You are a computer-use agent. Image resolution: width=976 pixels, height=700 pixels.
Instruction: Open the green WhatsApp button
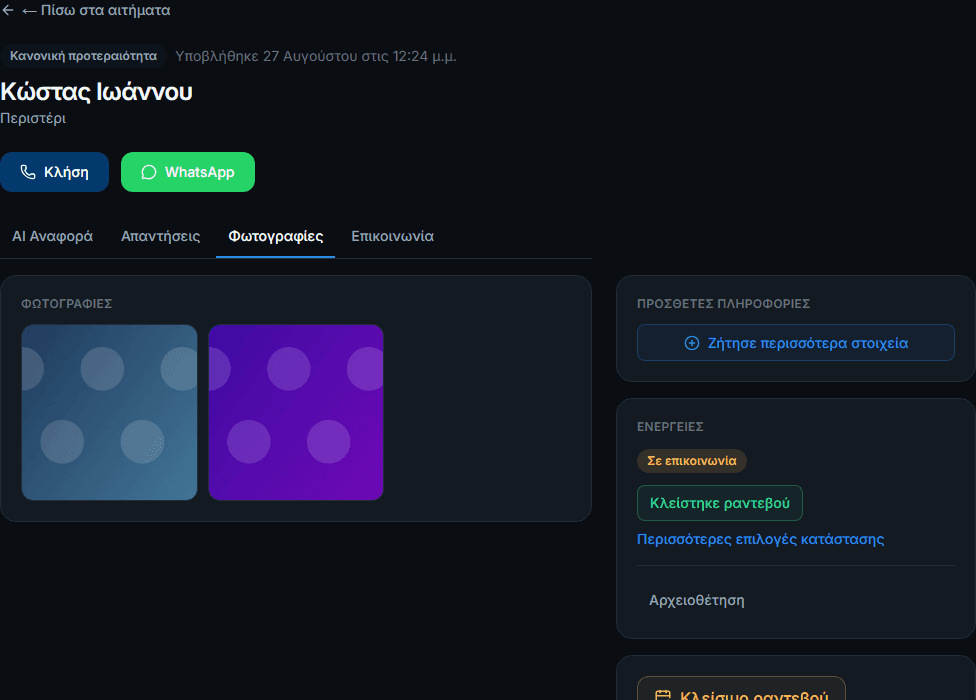click(188, 172)
